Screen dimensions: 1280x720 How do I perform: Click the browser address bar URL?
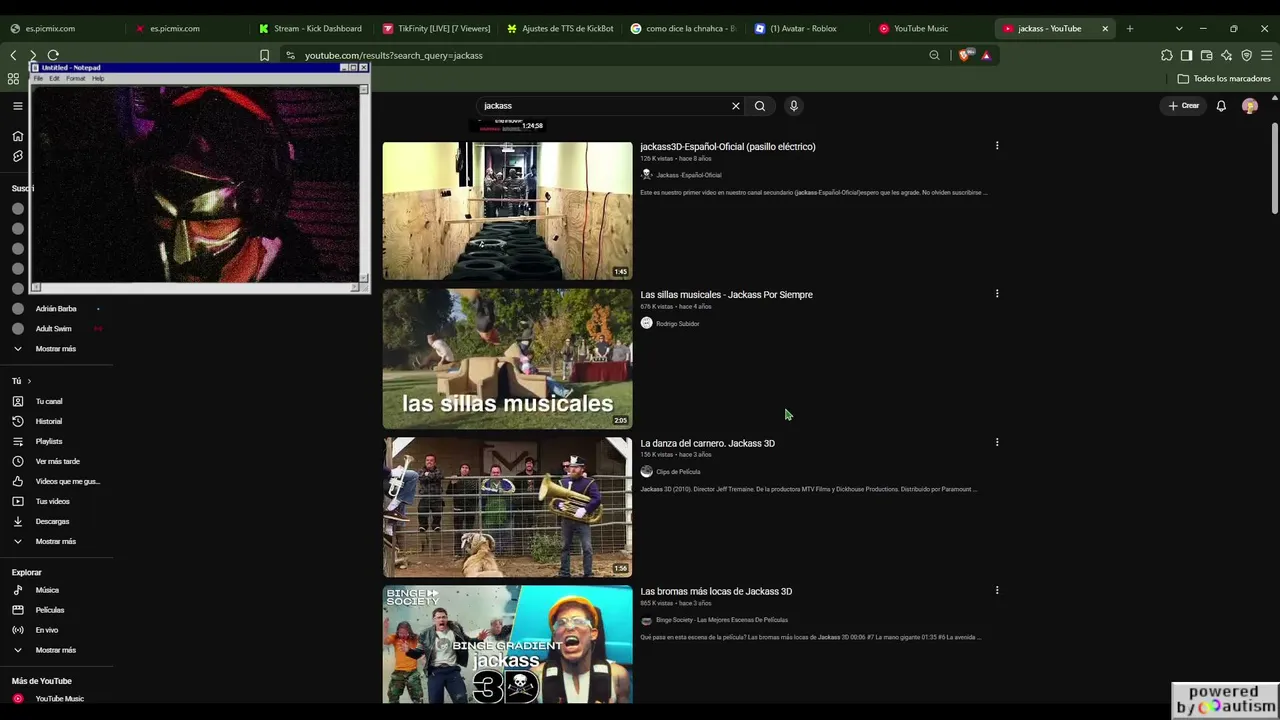pos(394,55)
